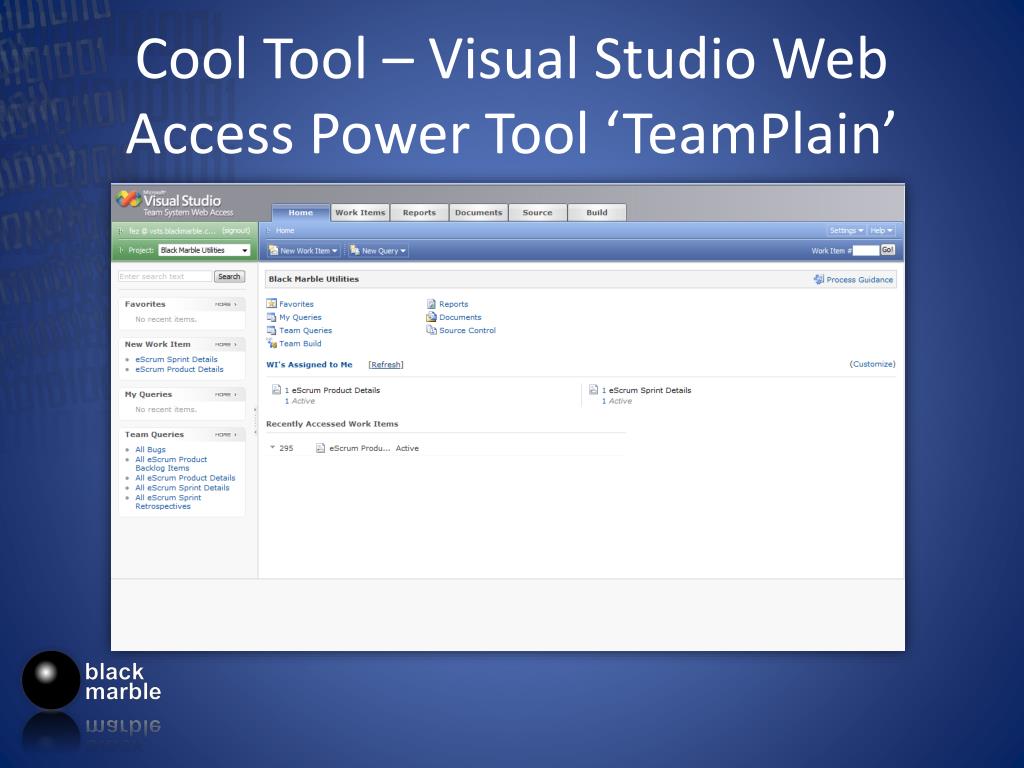Click the Reports document icon

coord(431,304)
